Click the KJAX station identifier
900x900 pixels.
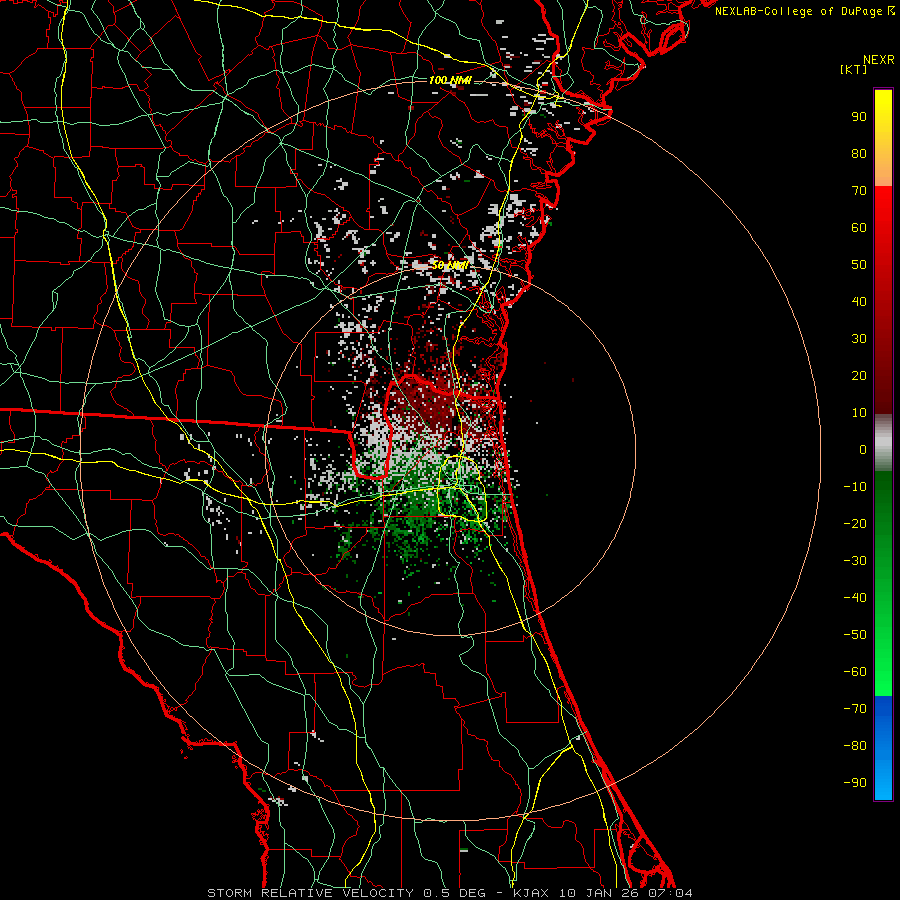530,893
